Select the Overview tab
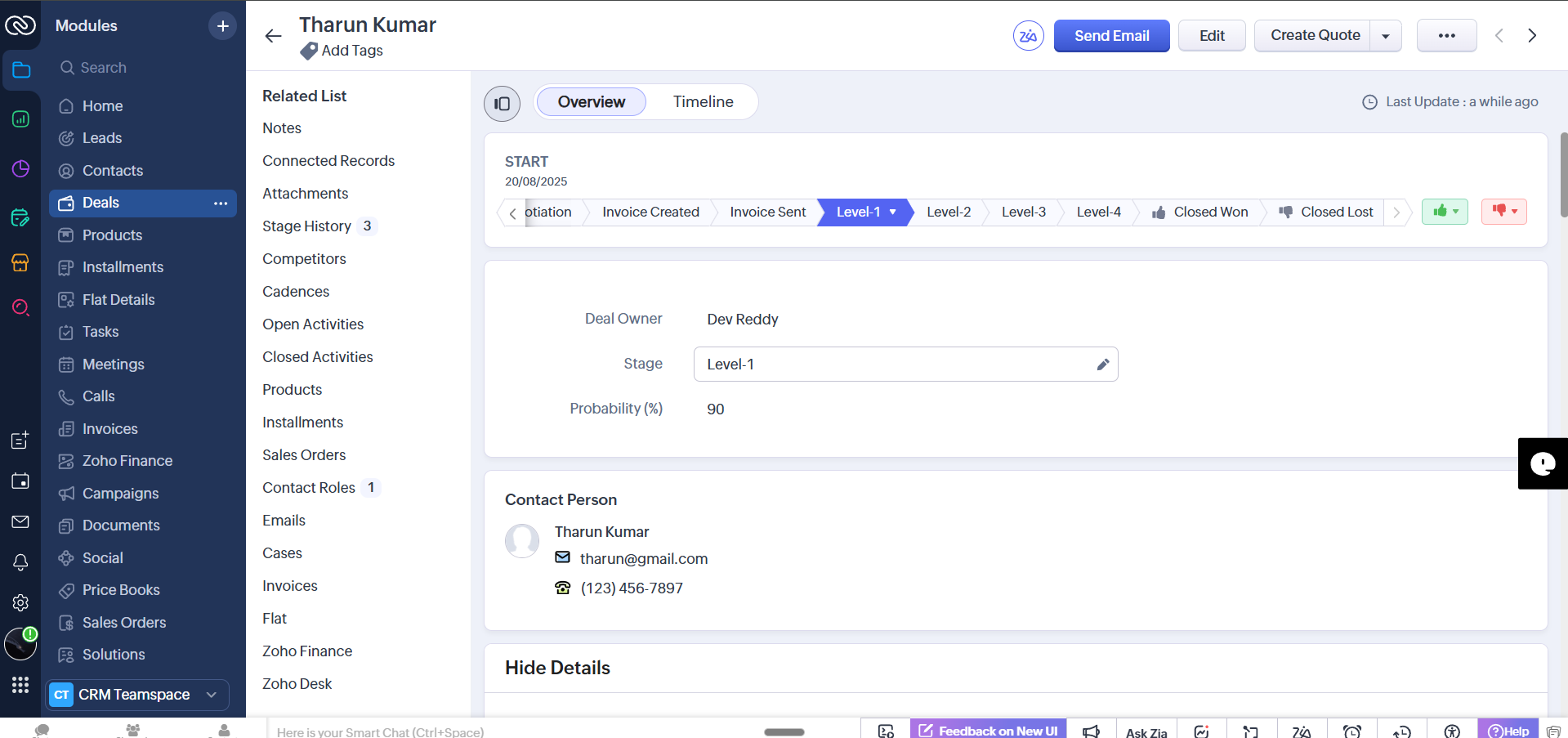 point(591,102)
